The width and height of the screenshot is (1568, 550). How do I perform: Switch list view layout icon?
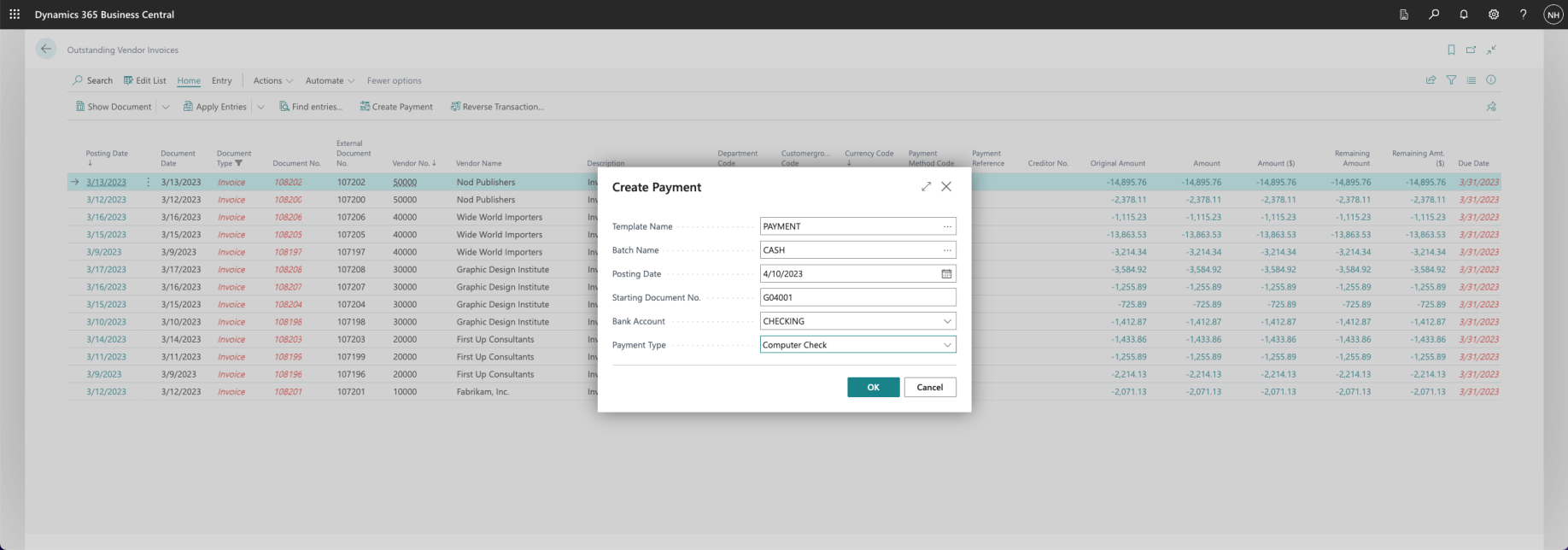coord(1471,80)
